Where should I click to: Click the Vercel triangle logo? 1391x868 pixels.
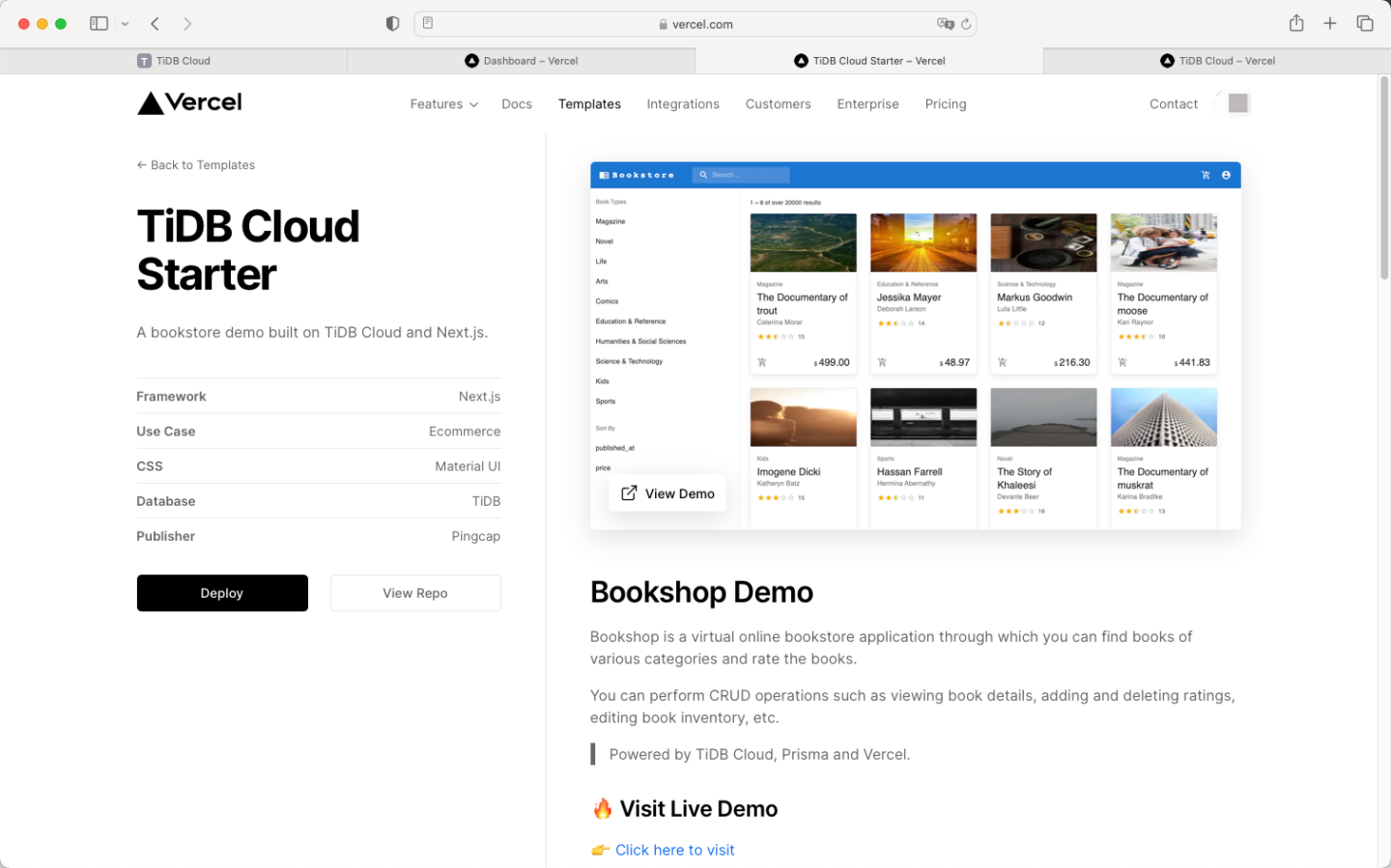pyautogui.click(x=153, y=102)
